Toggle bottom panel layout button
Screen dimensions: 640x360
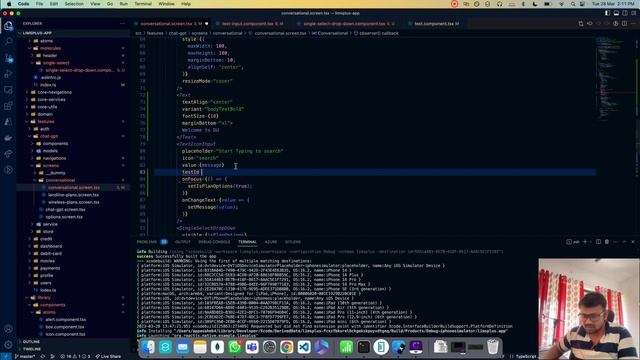[x=616, y=13]
